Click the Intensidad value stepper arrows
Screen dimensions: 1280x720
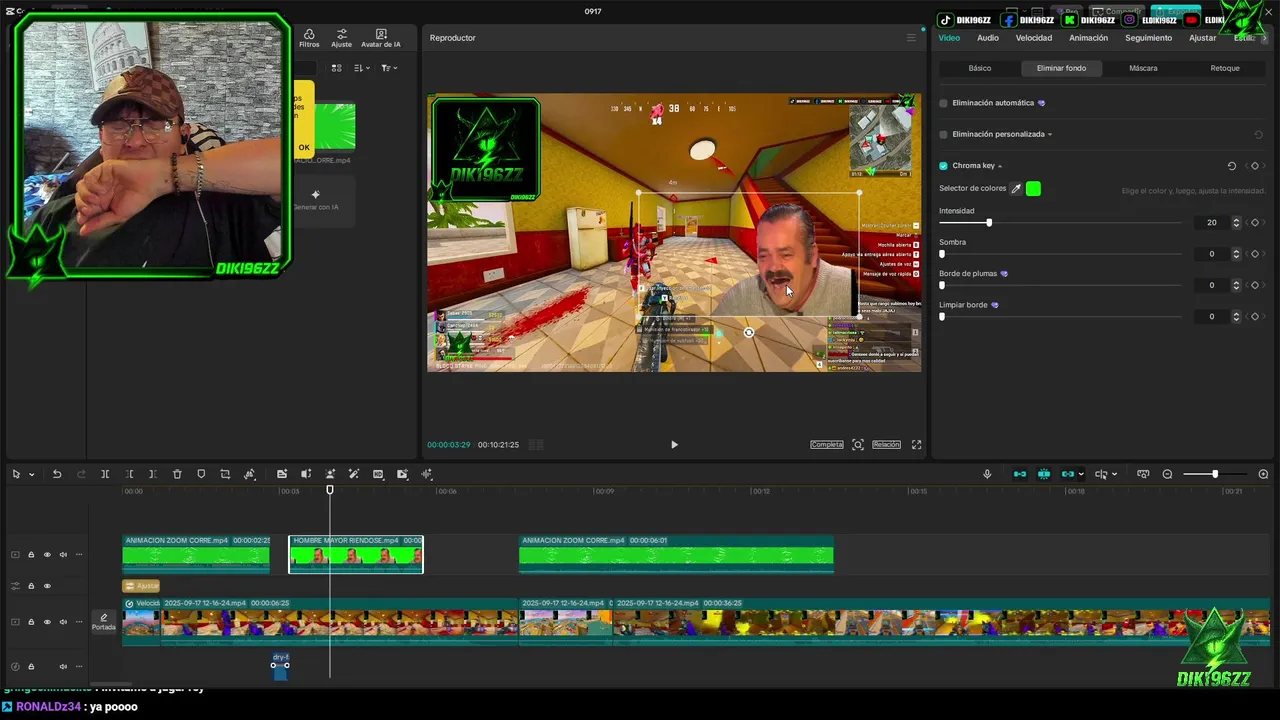pyautogui.click(x=1236, y=222)
